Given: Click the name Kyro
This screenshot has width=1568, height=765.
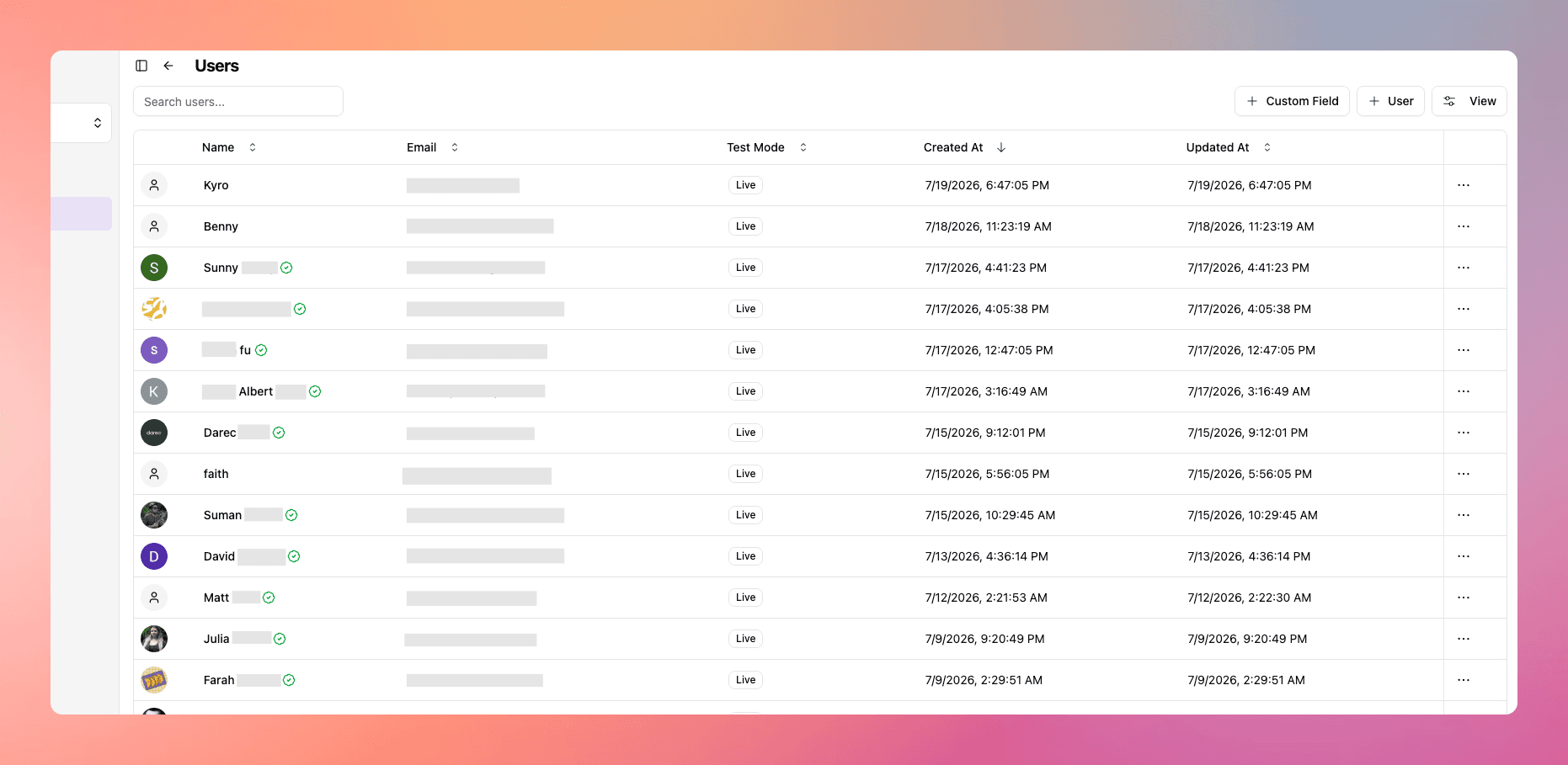Looking at the screenshot, I should click(216, 185).
